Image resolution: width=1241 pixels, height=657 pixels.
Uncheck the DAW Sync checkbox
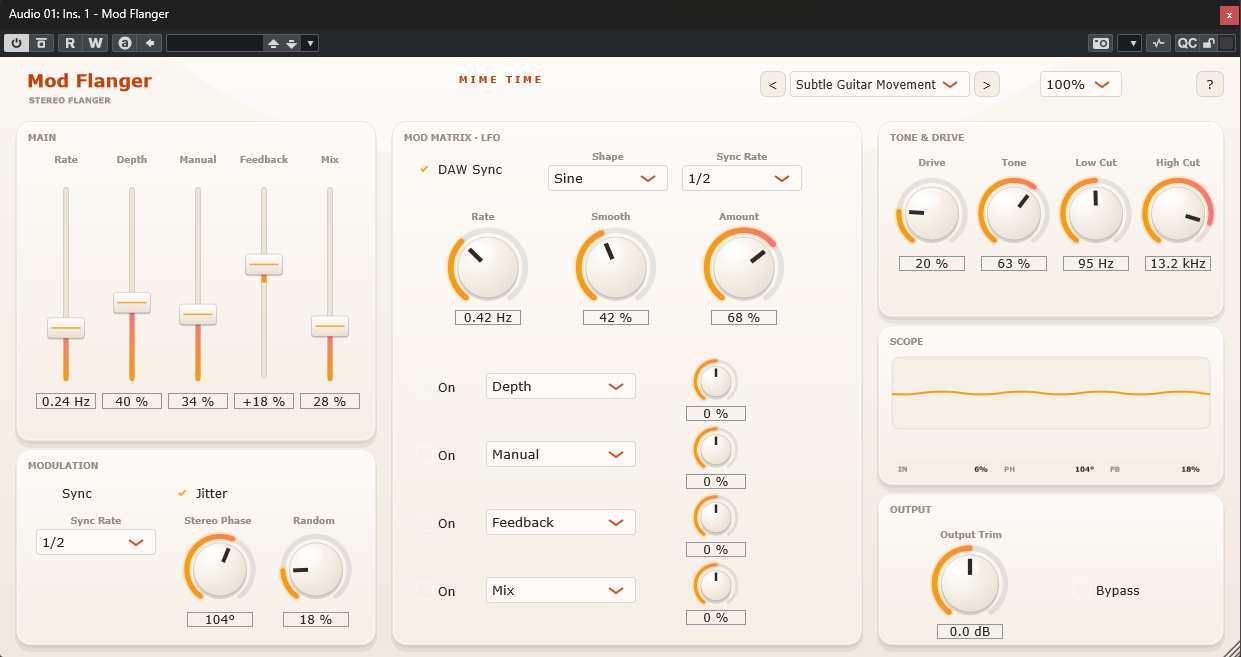pyautogui.click(x=424, y=169)
